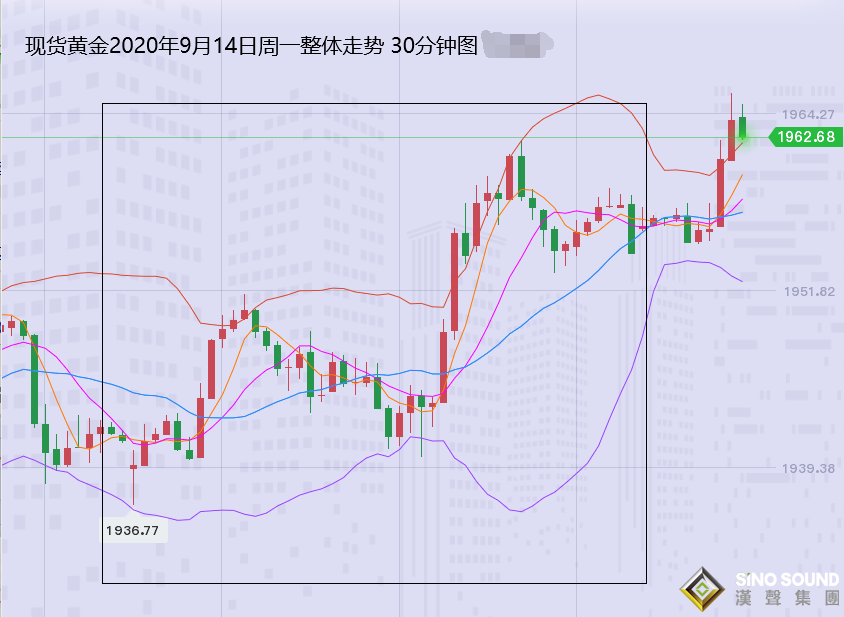
Task: Click the 1964.27 price axis label
Action: [808, 114]
